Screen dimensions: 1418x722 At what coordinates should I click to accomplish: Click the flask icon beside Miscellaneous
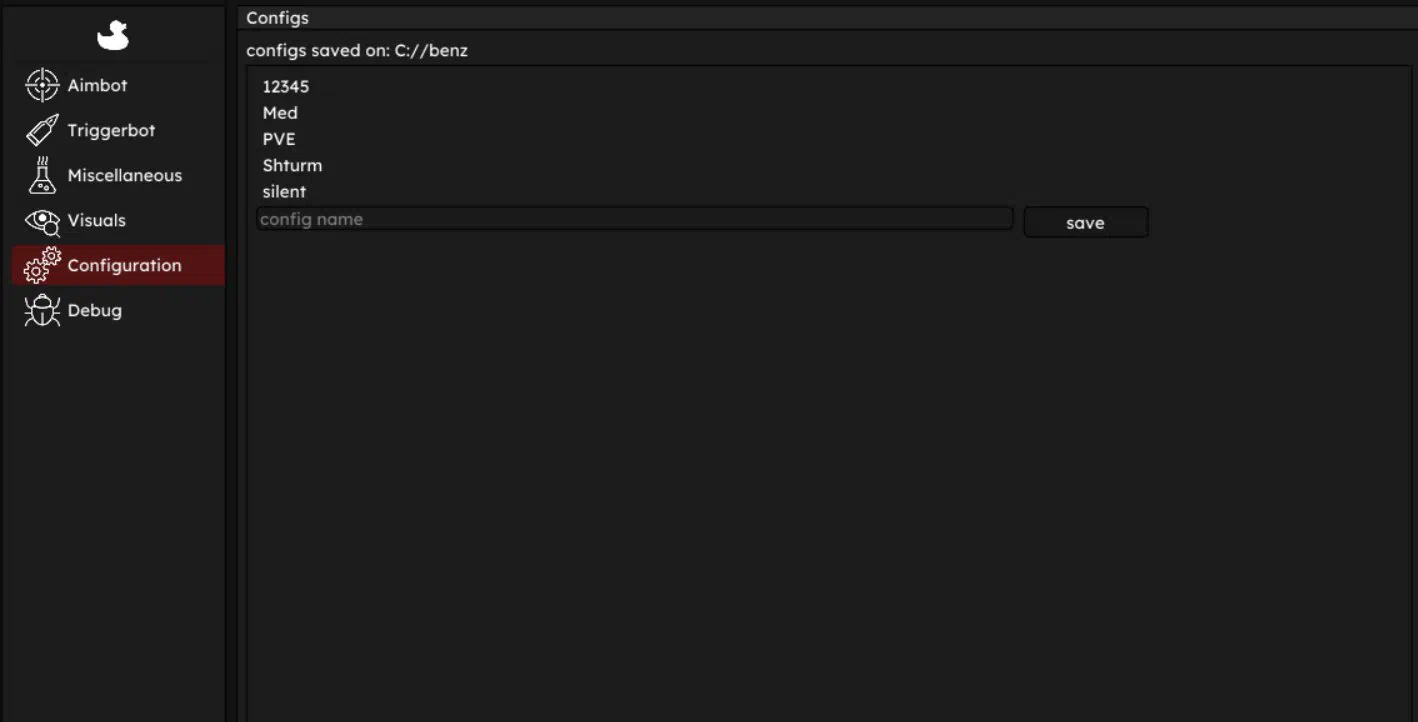pyautogui.click(x=42, y=175)
